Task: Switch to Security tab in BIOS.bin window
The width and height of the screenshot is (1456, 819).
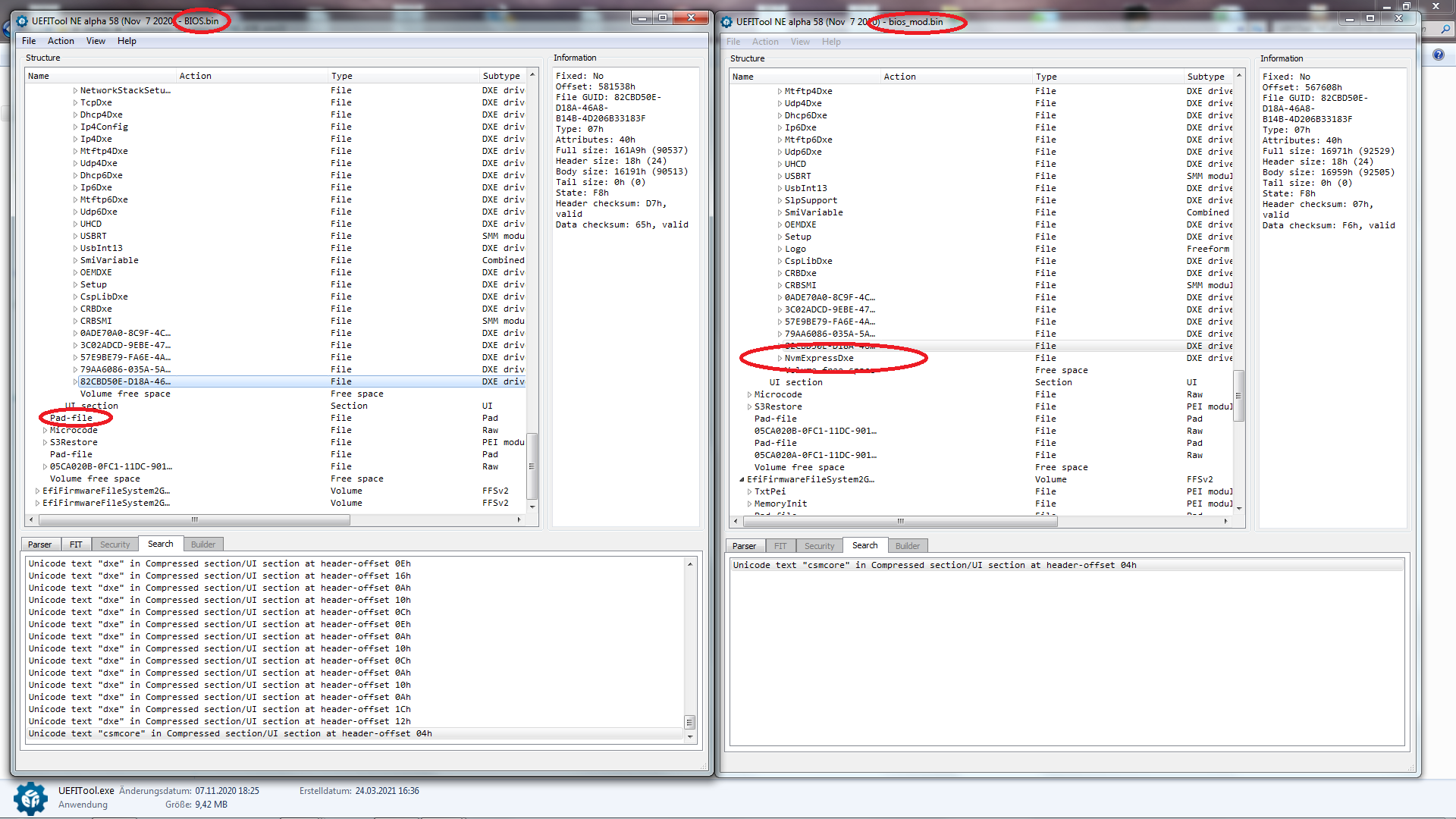Action: [115, 544]
